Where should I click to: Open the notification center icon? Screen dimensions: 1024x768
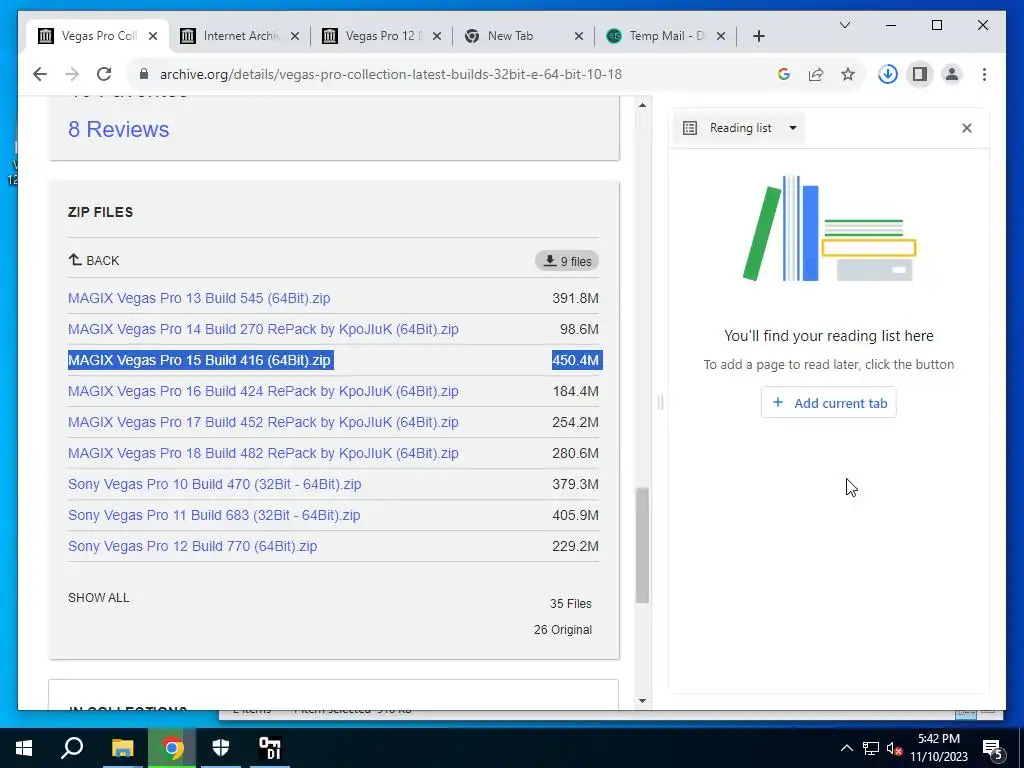click(992, 749)
